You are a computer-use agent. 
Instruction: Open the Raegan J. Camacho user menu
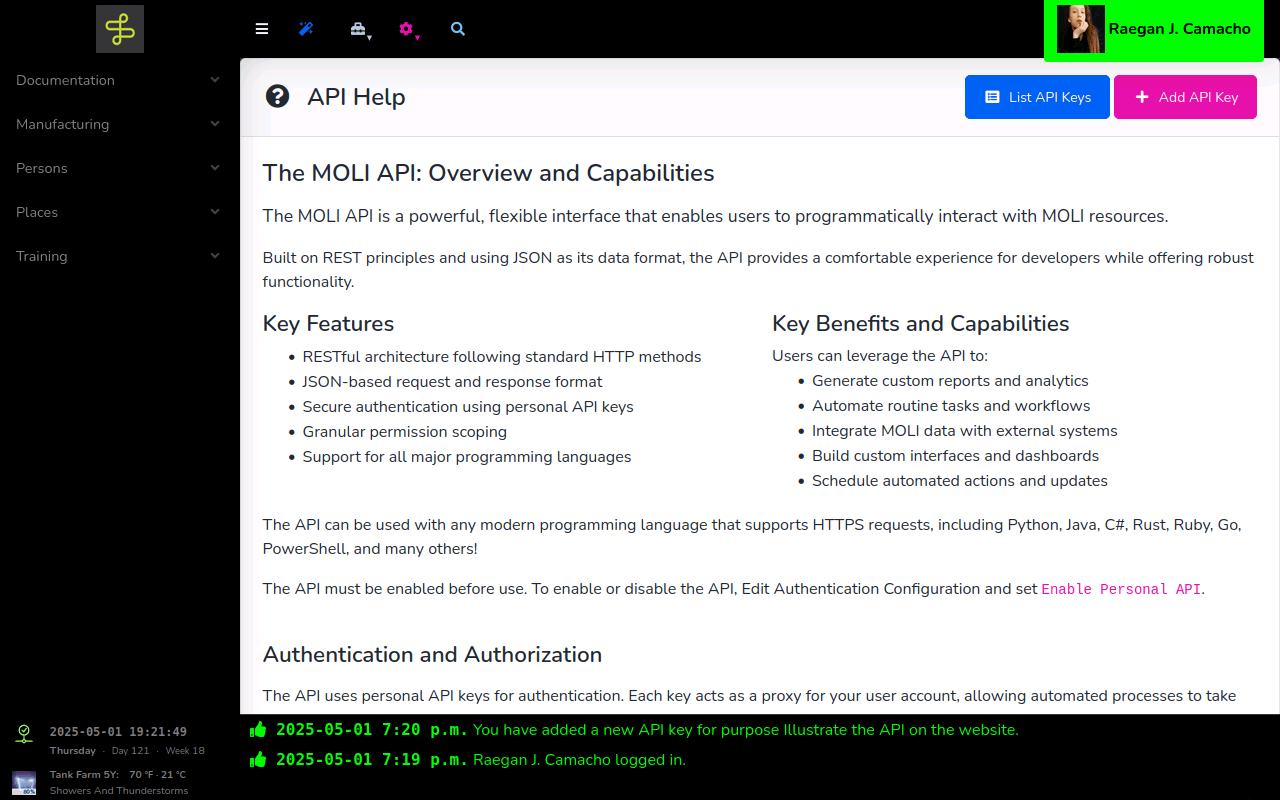[x=1179, y=29]
